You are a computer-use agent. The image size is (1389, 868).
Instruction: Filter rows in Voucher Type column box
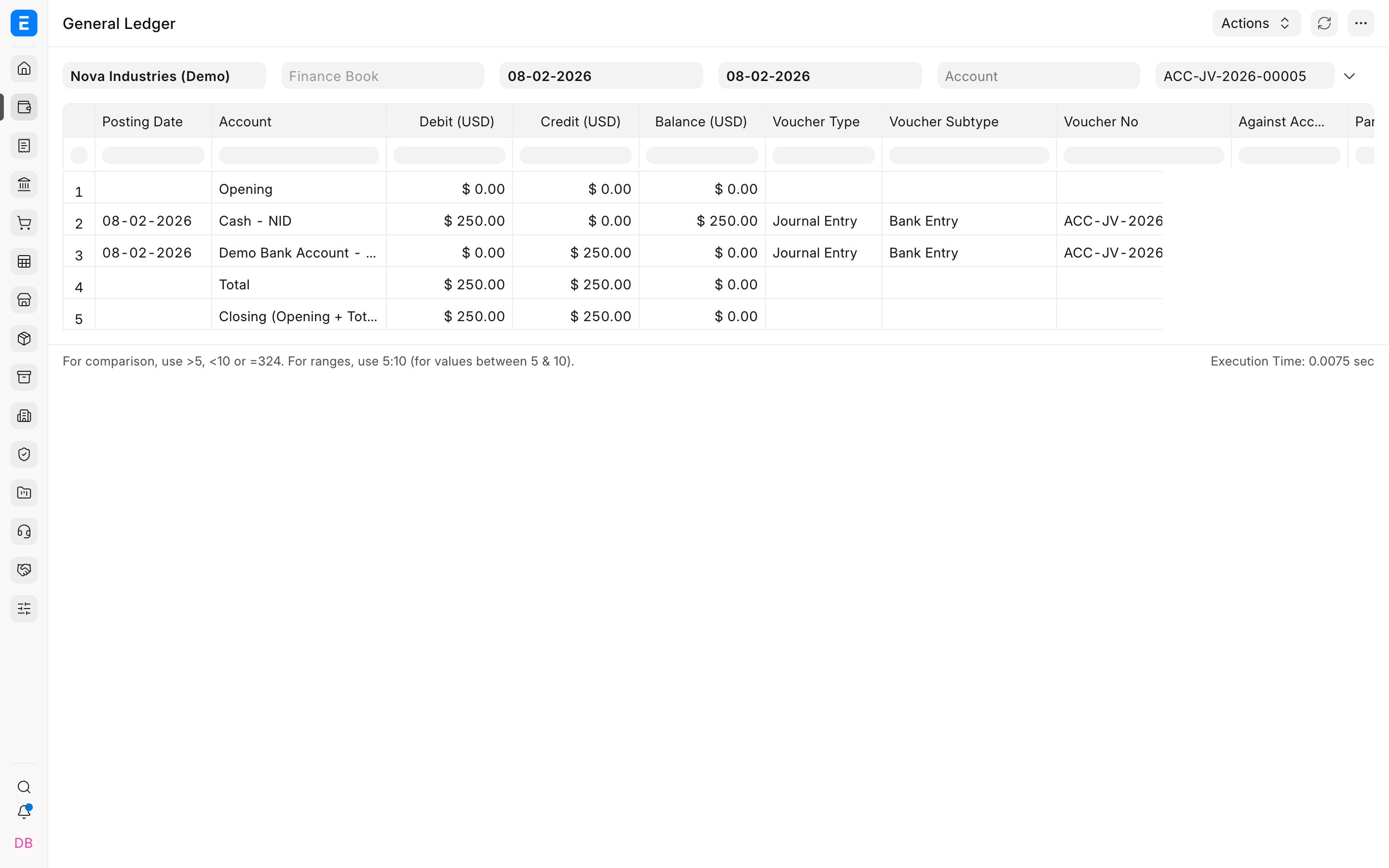[x=824, y=155]
